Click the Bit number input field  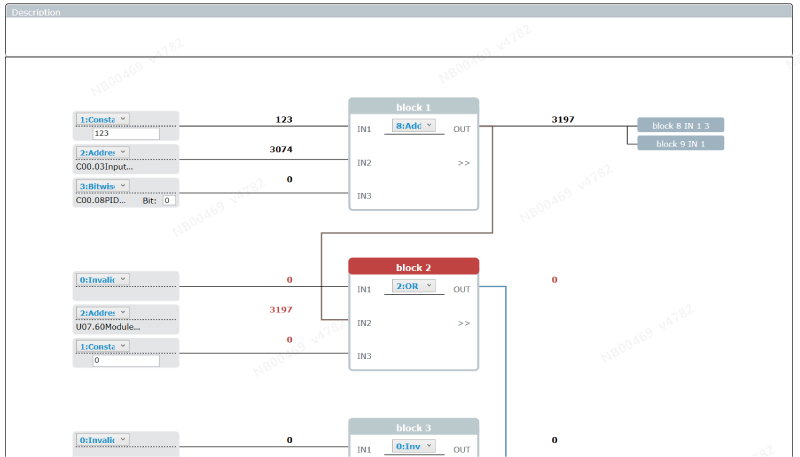pos(169,200)
